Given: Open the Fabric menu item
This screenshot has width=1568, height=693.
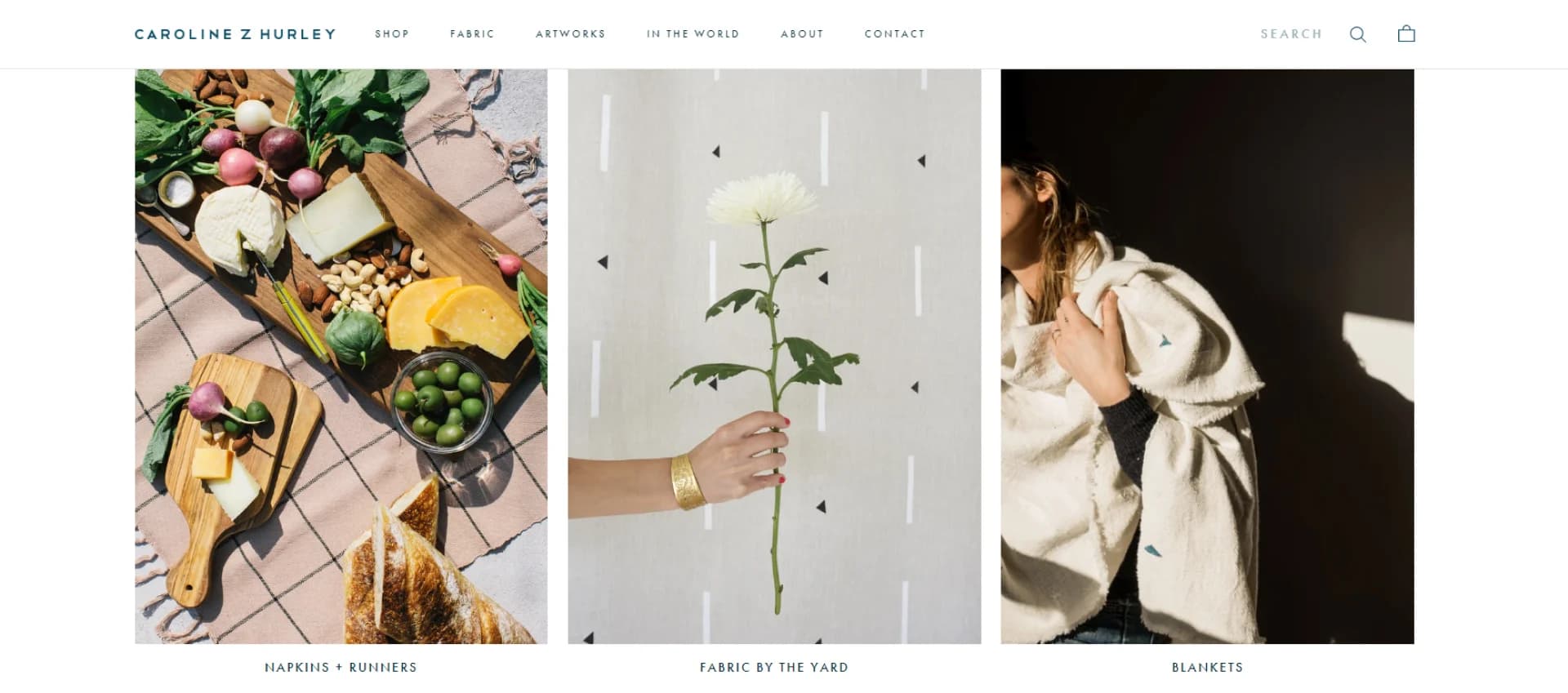Looking at the screenshot, I should [x=472, y=34].
